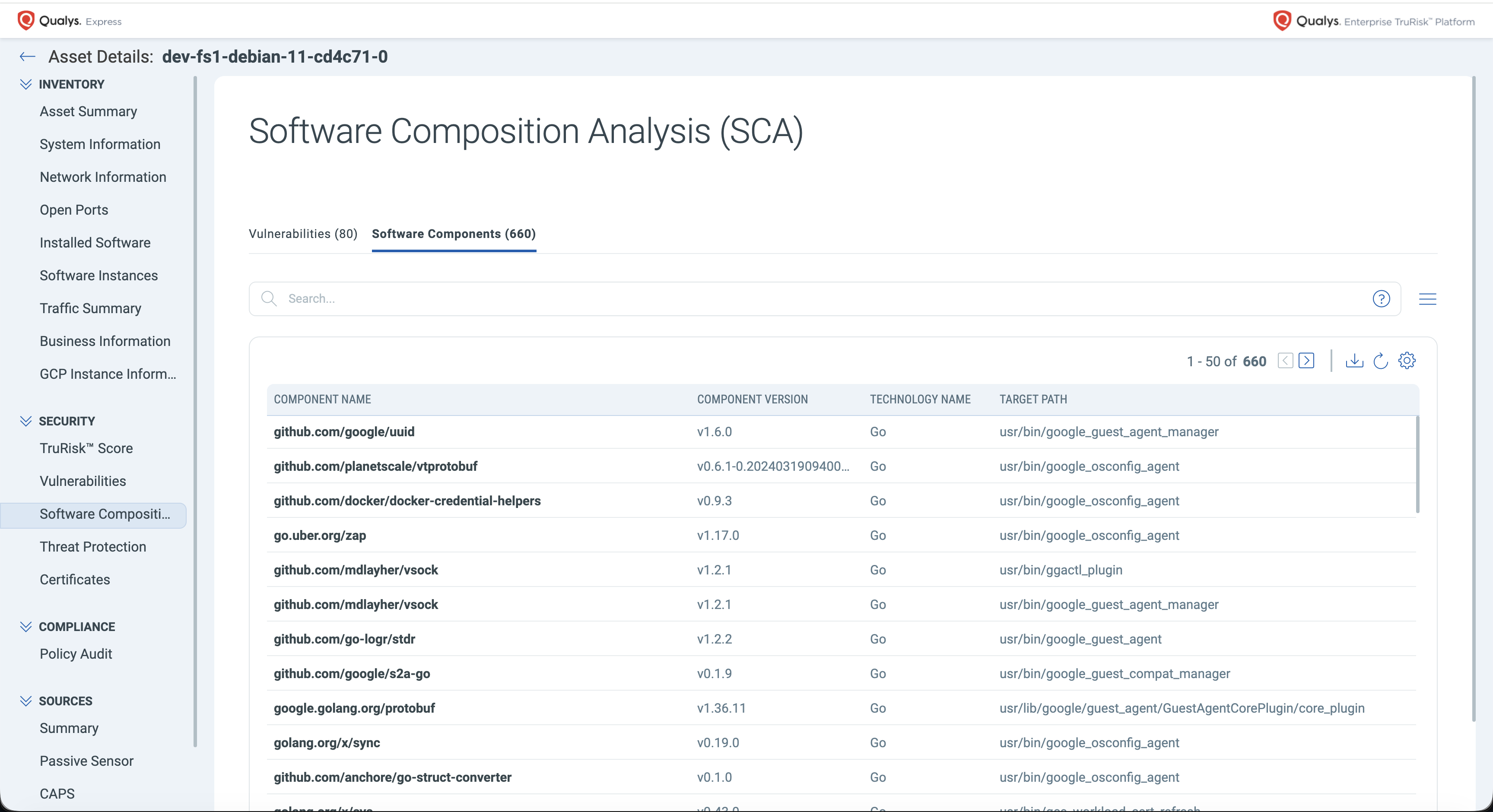
Task: Click the version v1.17.0 cell
Action: click(x=718, y=536)
